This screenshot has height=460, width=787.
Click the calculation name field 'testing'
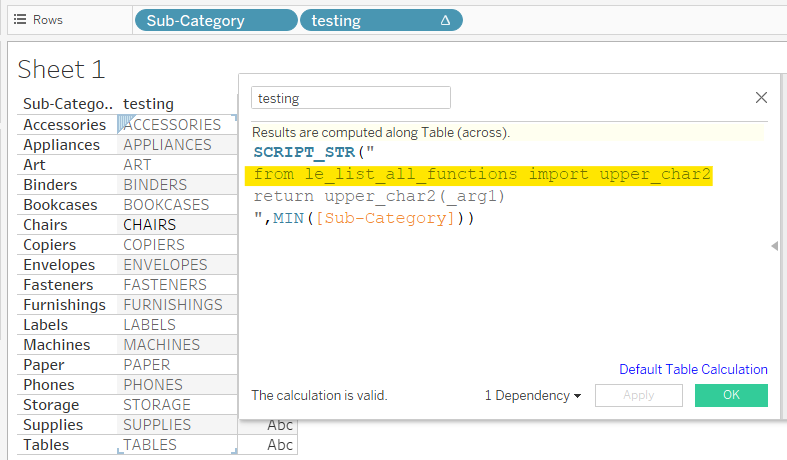tap(350, 98)
